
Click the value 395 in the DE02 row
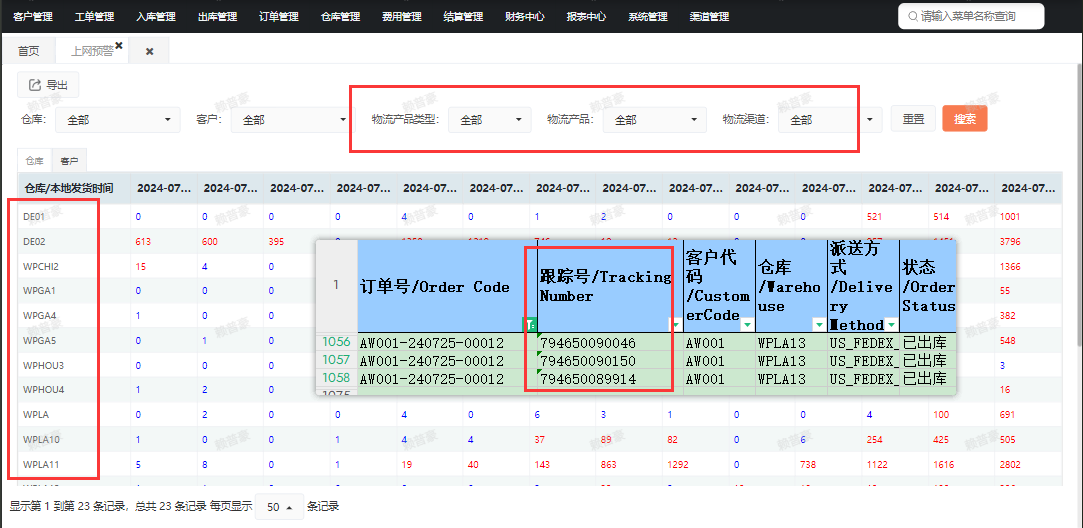[x=276, y=242]
